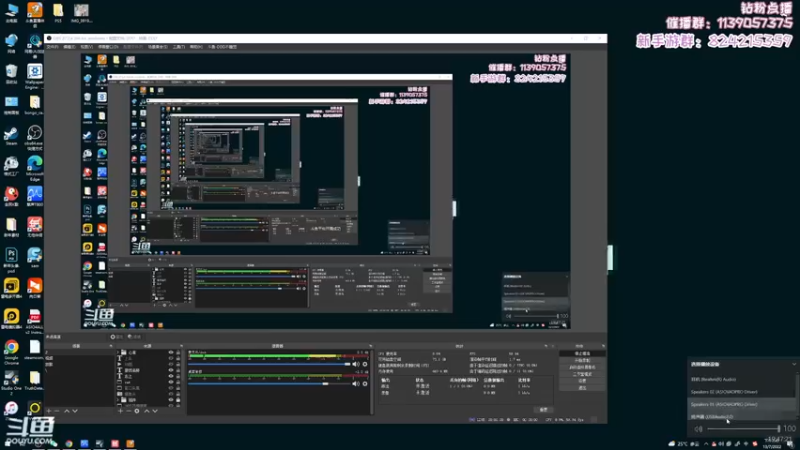Open Google Chrome desktop shortcut
This screenshot has height=450, width=800.
coord(11,352)
